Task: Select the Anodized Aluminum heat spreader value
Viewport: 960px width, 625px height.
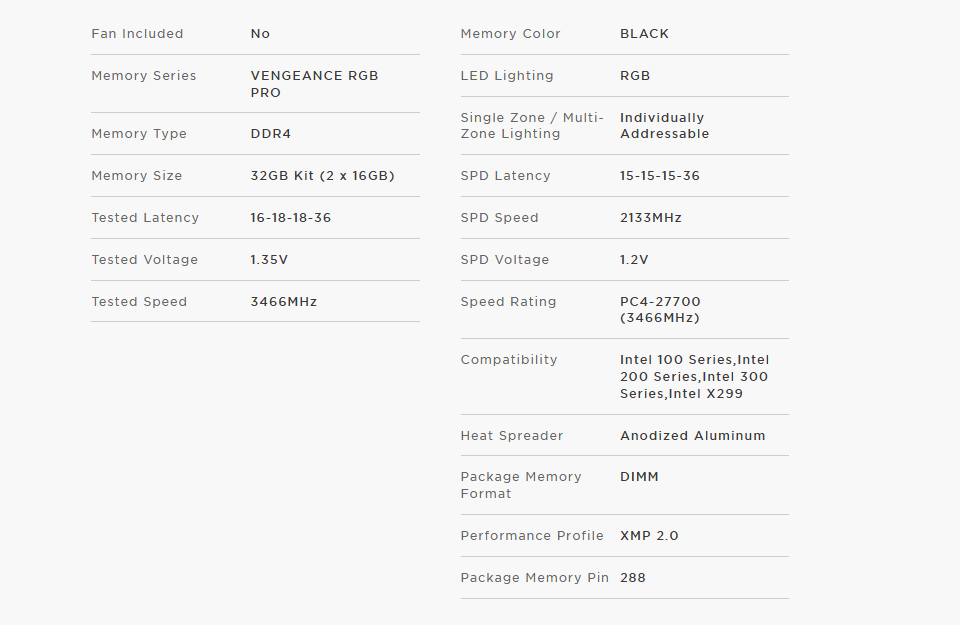Action: pos(692,435)
